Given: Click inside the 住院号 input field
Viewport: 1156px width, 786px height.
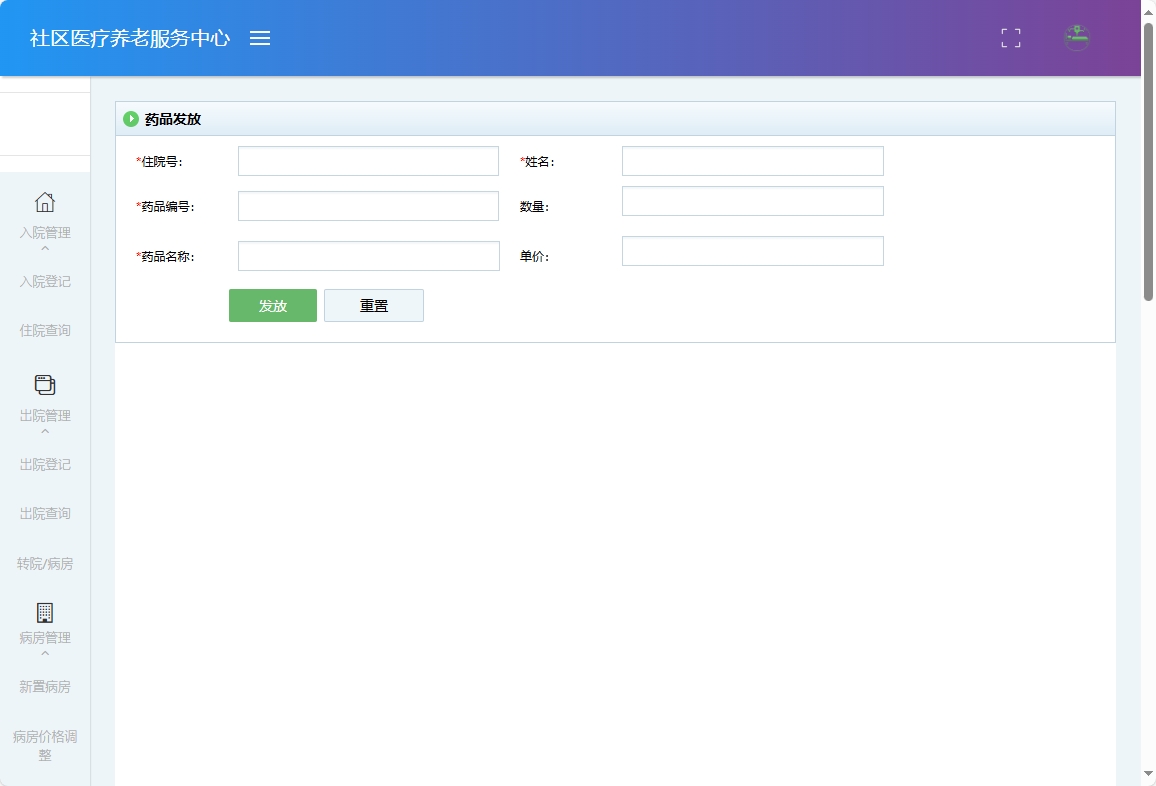Looking at the screenshot, I should point(368,160).
